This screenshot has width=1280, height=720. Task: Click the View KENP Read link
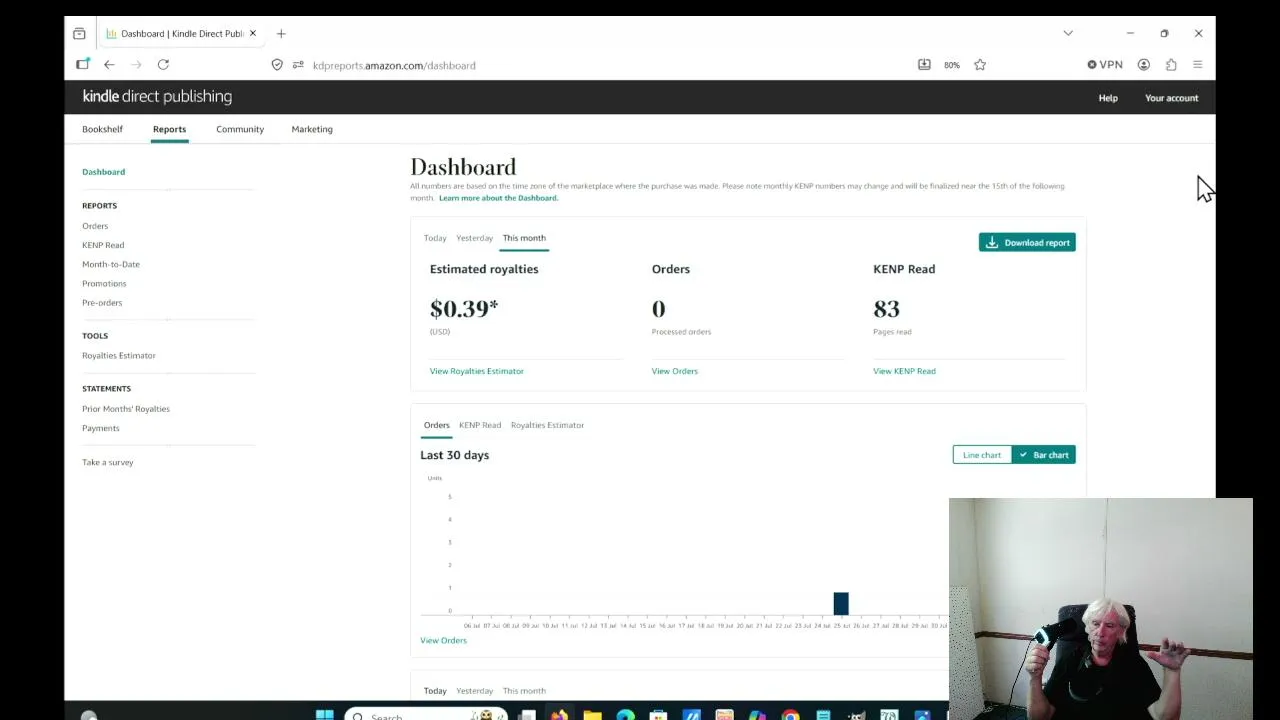click(x=904, y=371)
